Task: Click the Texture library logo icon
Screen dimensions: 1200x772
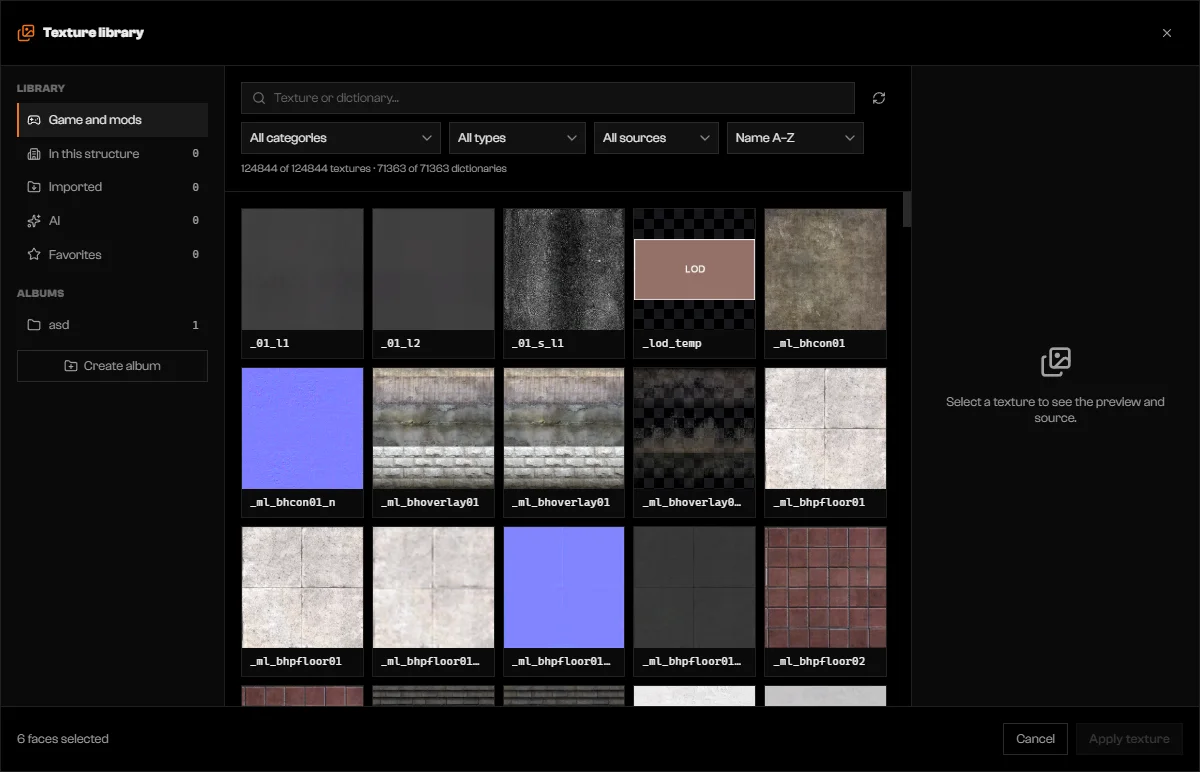Action: pos(26,33)
